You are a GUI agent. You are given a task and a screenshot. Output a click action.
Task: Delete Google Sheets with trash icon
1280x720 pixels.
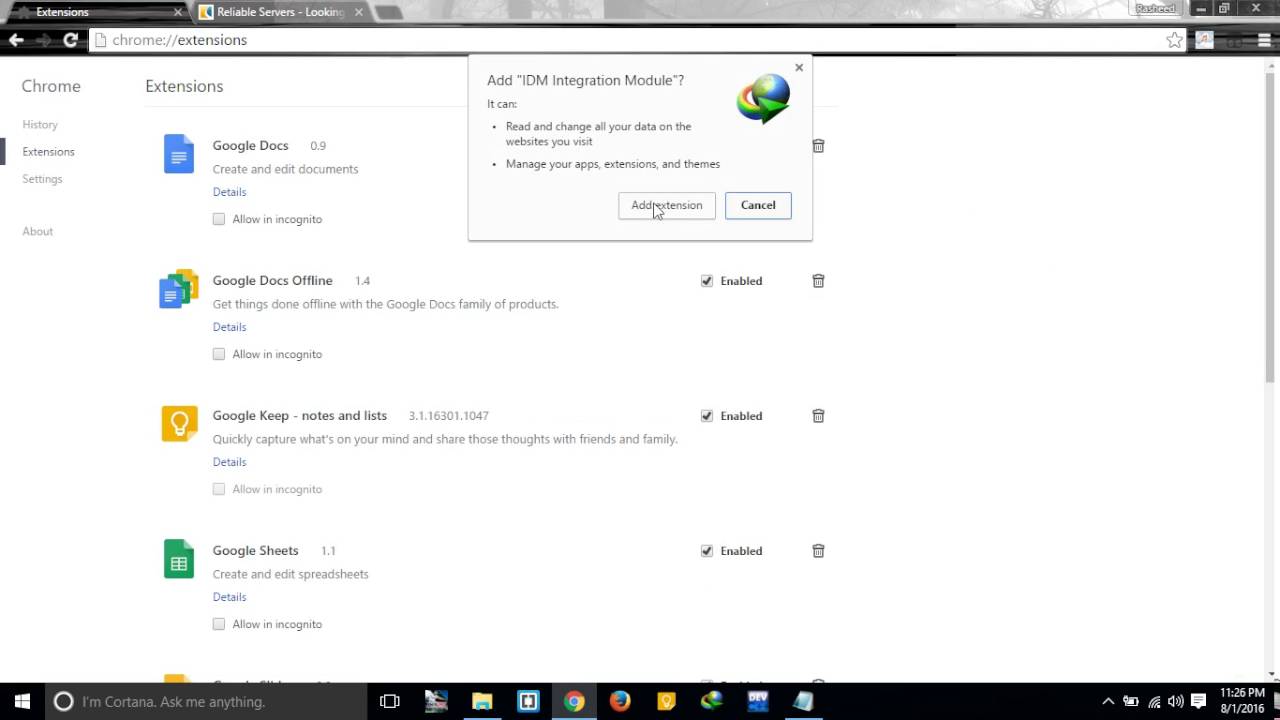(818, 551)
